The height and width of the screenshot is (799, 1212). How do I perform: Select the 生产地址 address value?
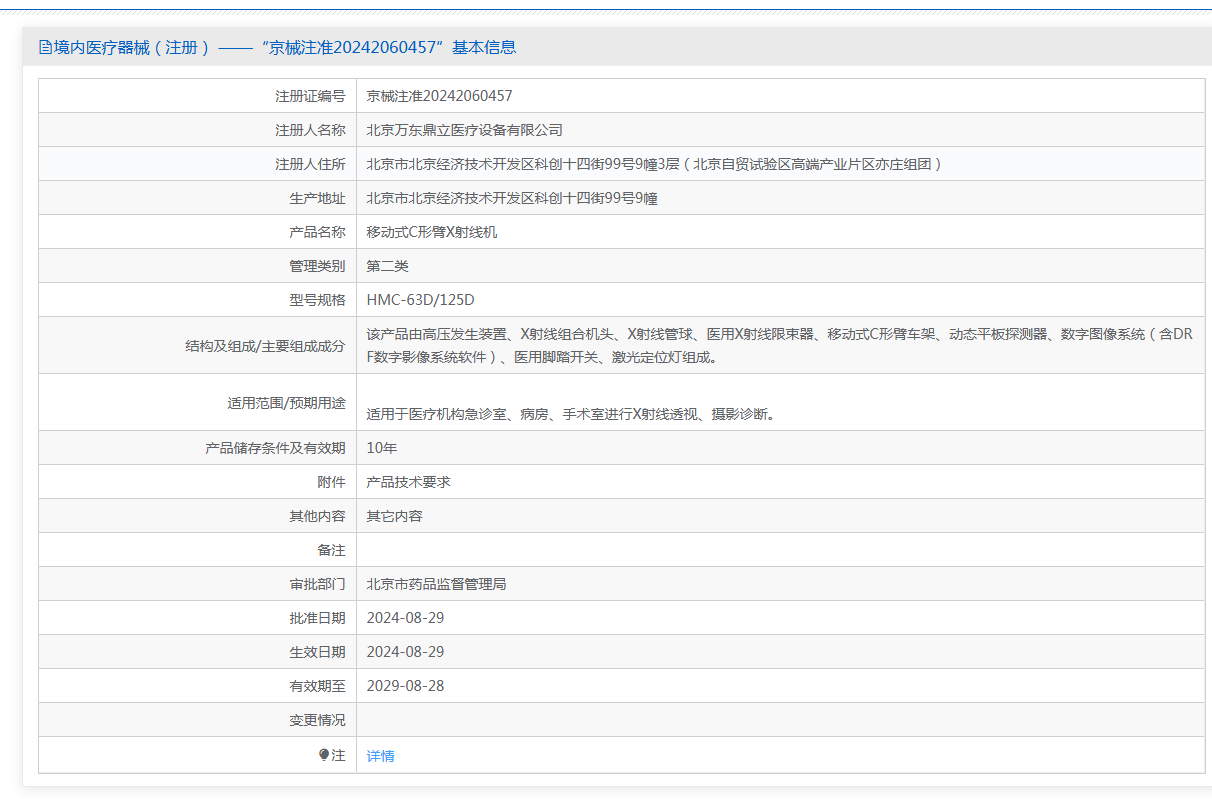[x=512, y=198]
